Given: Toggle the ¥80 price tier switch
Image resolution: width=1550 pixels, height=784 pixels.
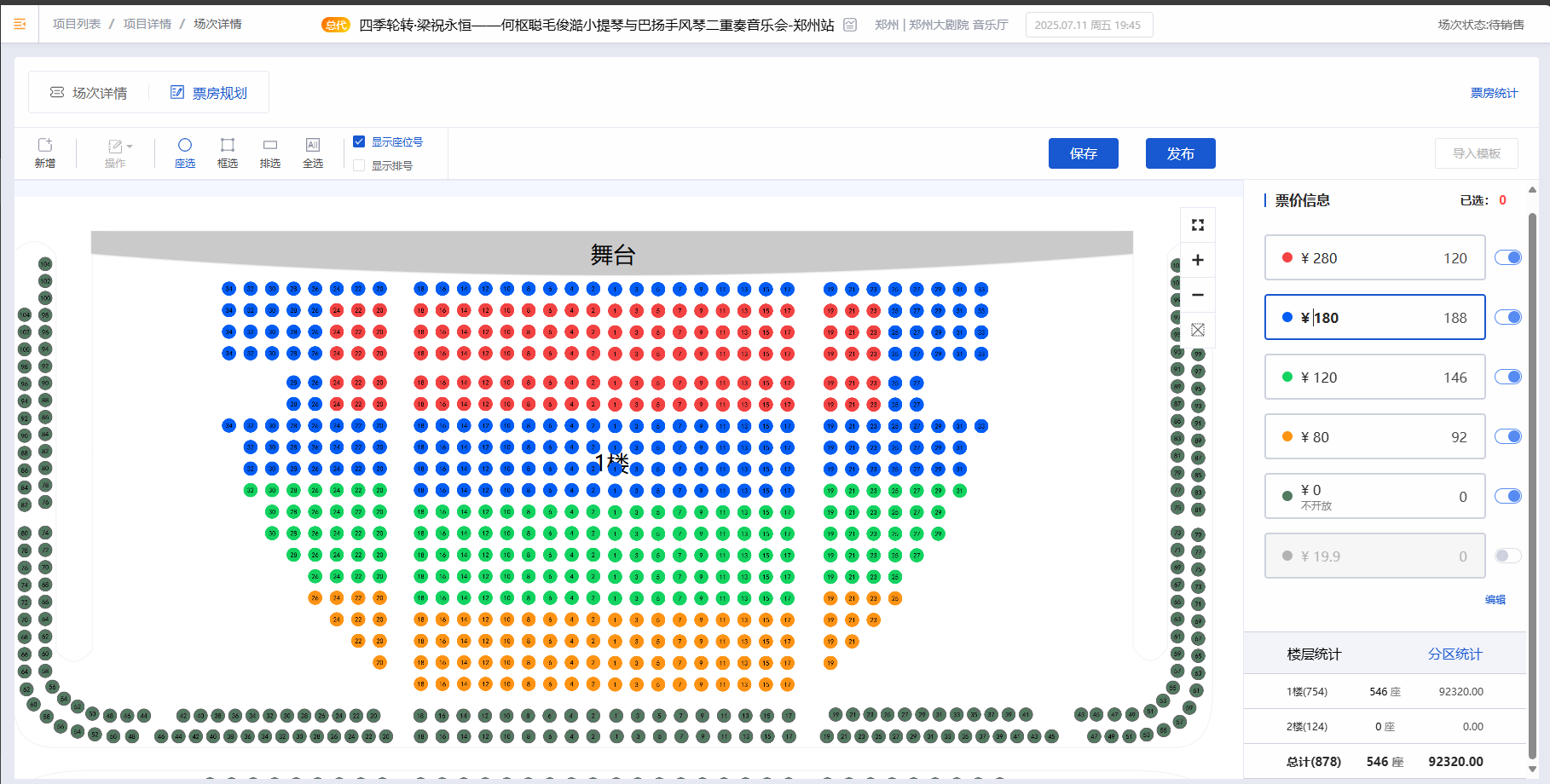Looking at the screenshot, I should tap(1507, 436).
